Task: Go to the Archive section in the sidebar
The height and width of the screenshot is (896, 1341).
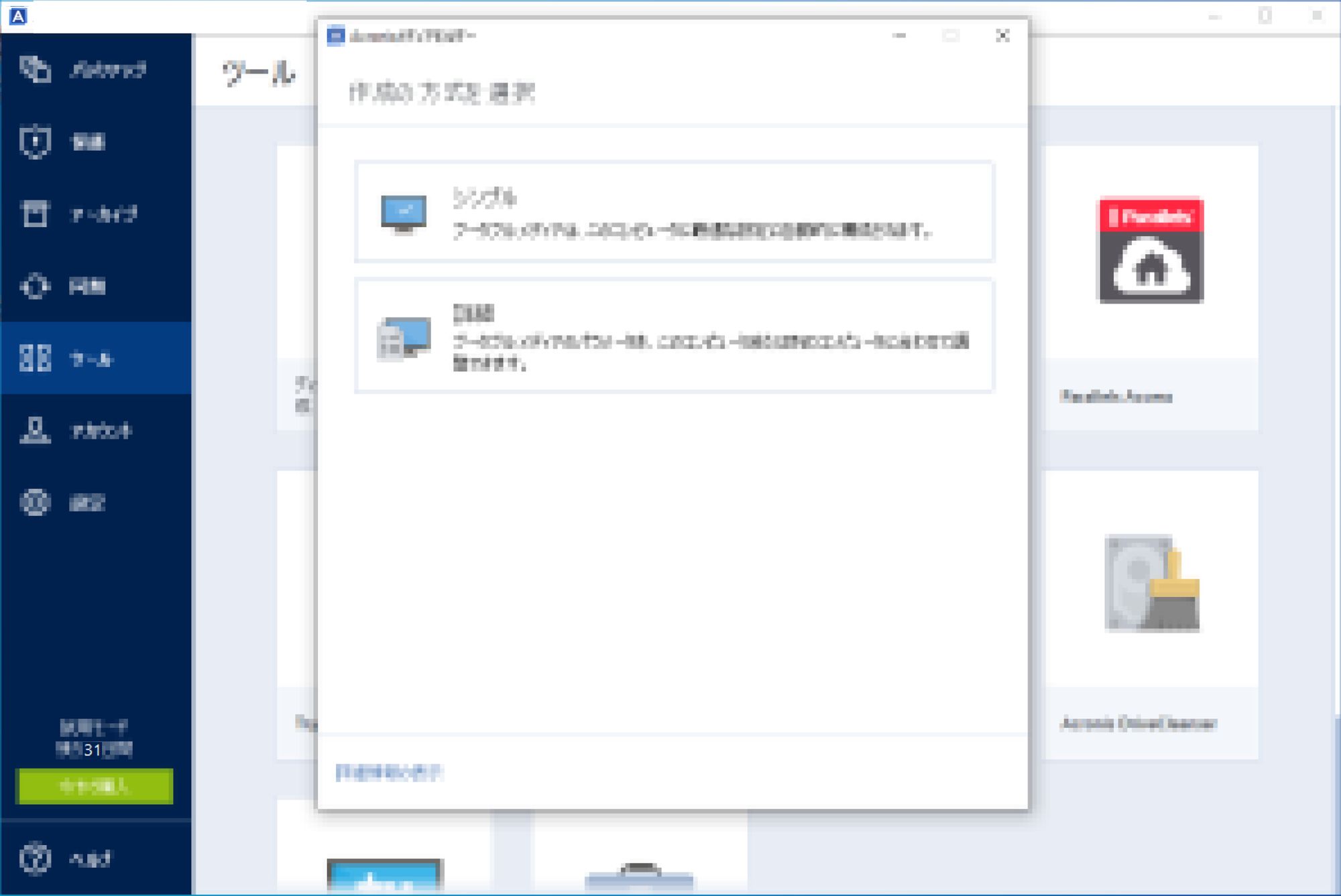Action: tap(95, 214)
